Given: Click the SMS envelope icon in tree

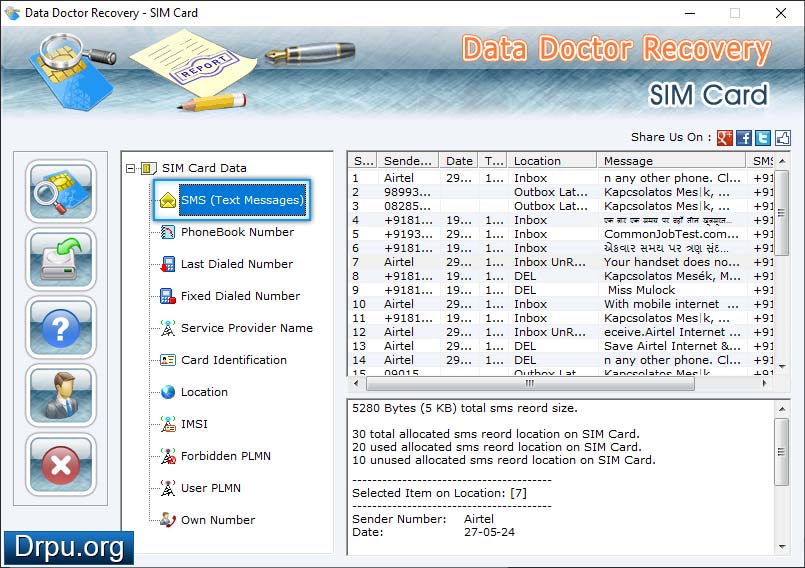Looking at the screenshot, I should tap(167, 200).
